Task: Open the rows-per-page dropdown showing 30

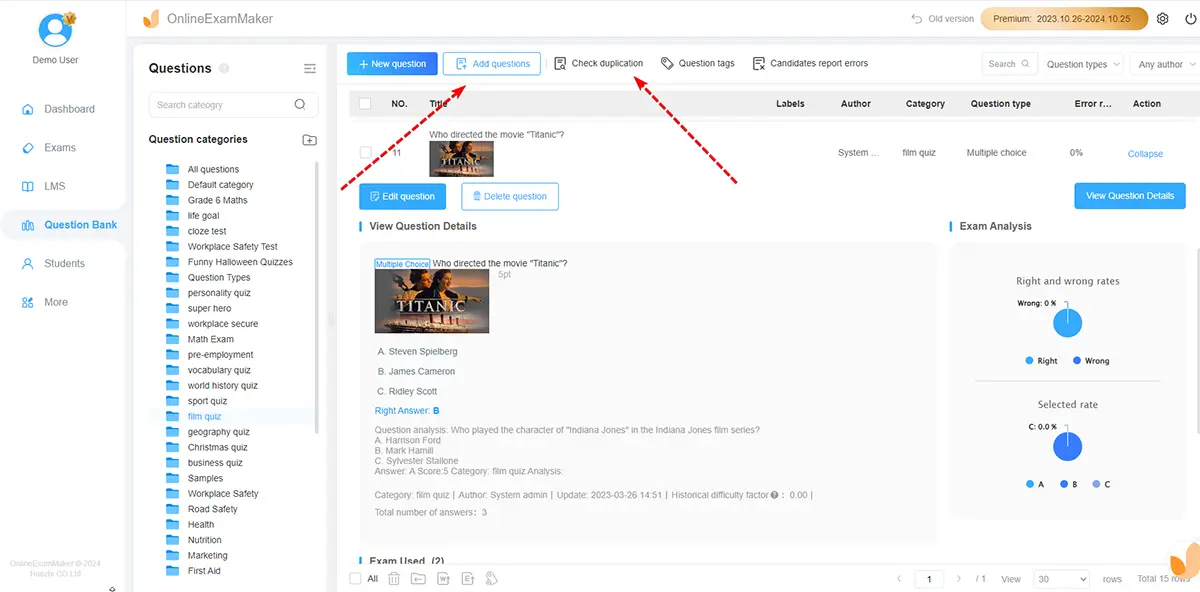Action: 1062,579
